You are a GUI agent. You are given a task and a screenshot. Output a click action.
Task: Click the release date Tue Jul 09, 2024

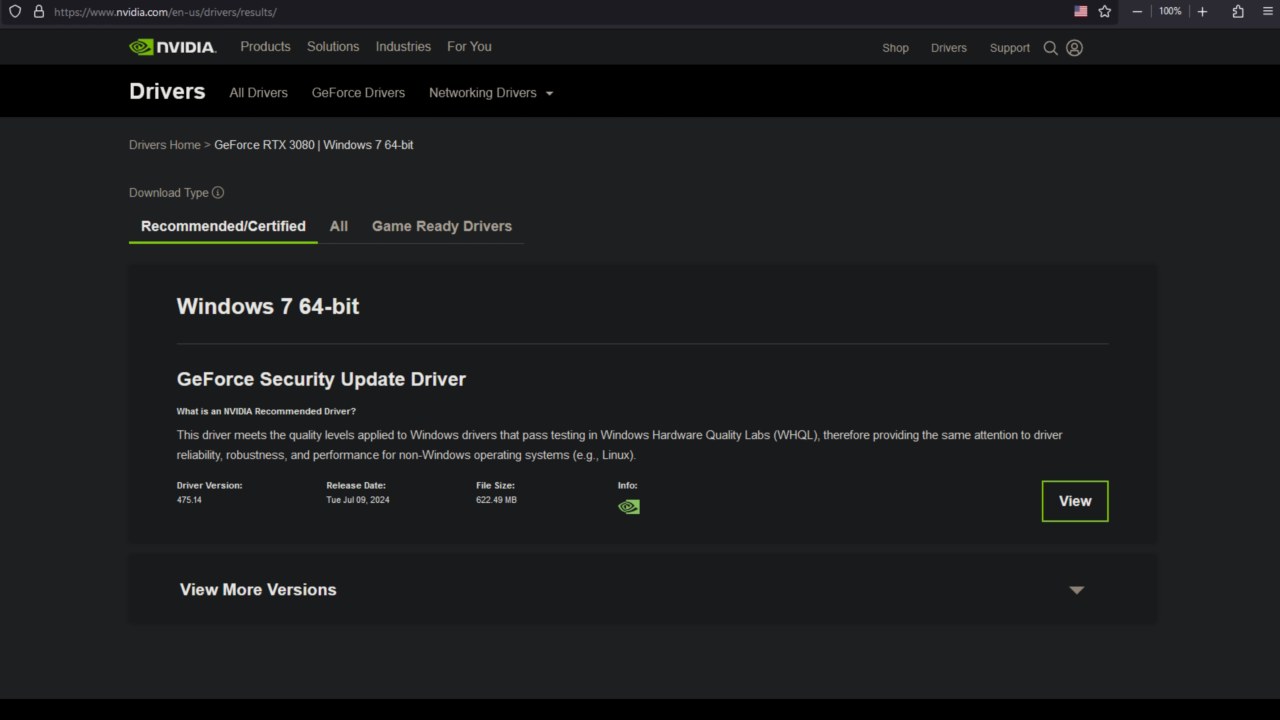[x=358, y=500]
